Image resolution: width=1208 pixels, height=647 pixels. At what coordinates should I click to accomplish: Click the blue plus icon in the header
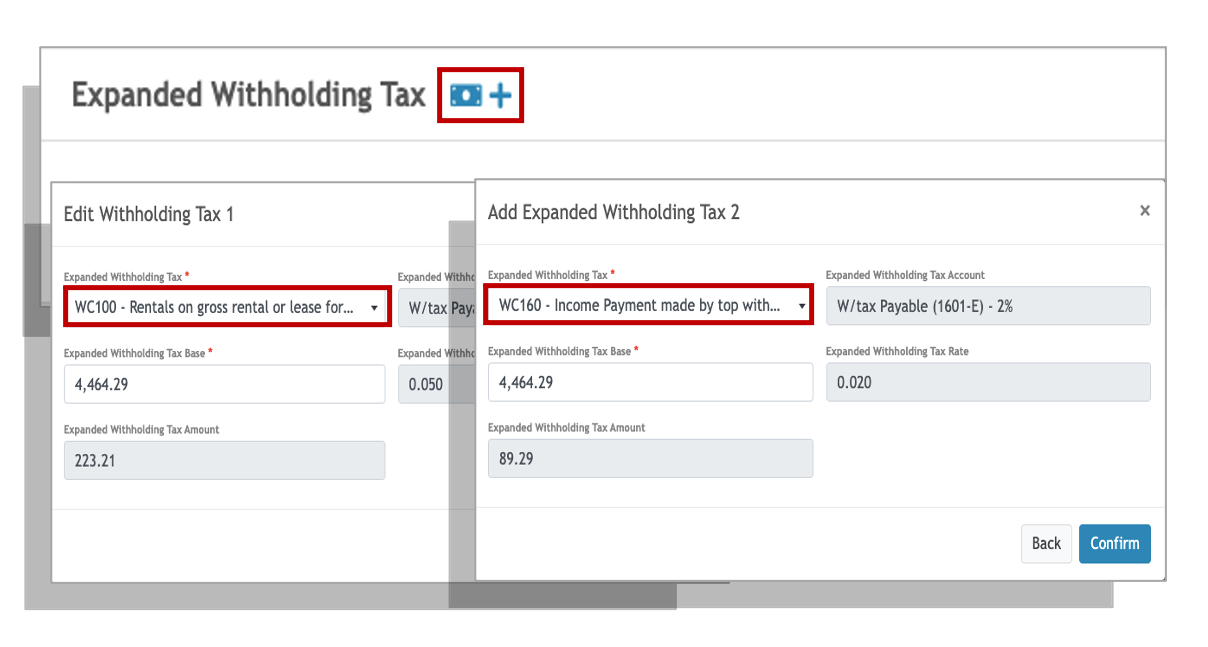[x=500, y=95]
